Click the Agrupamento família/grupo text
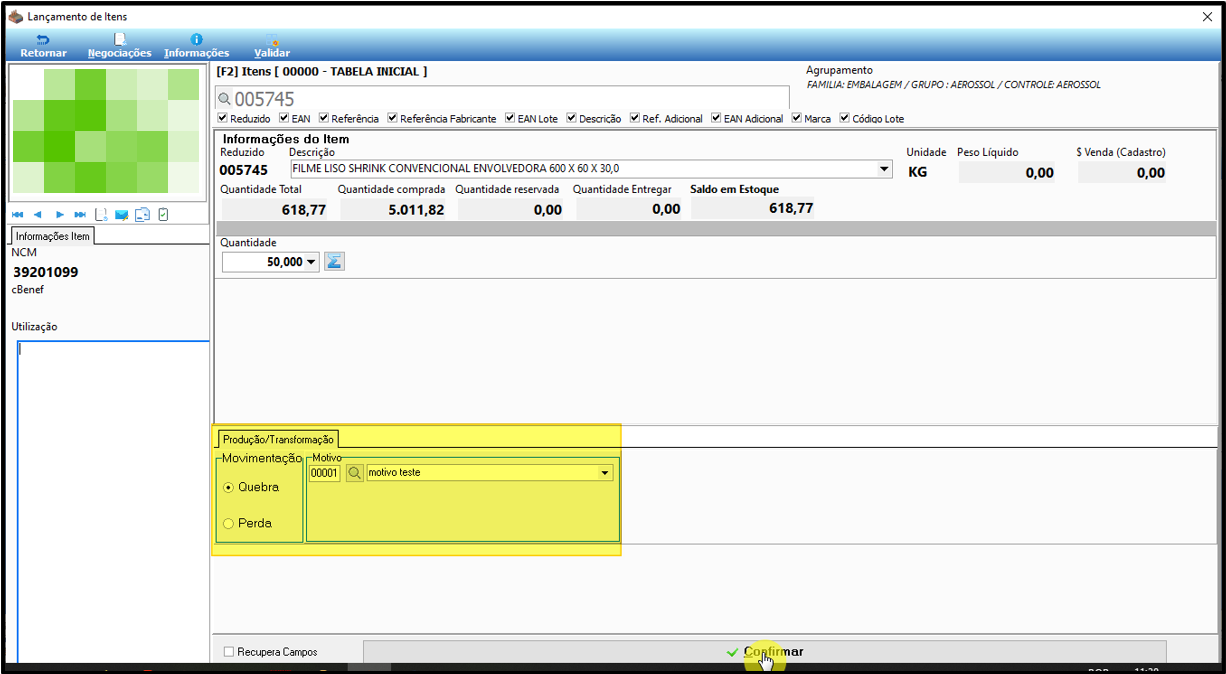 click(953, 85)
